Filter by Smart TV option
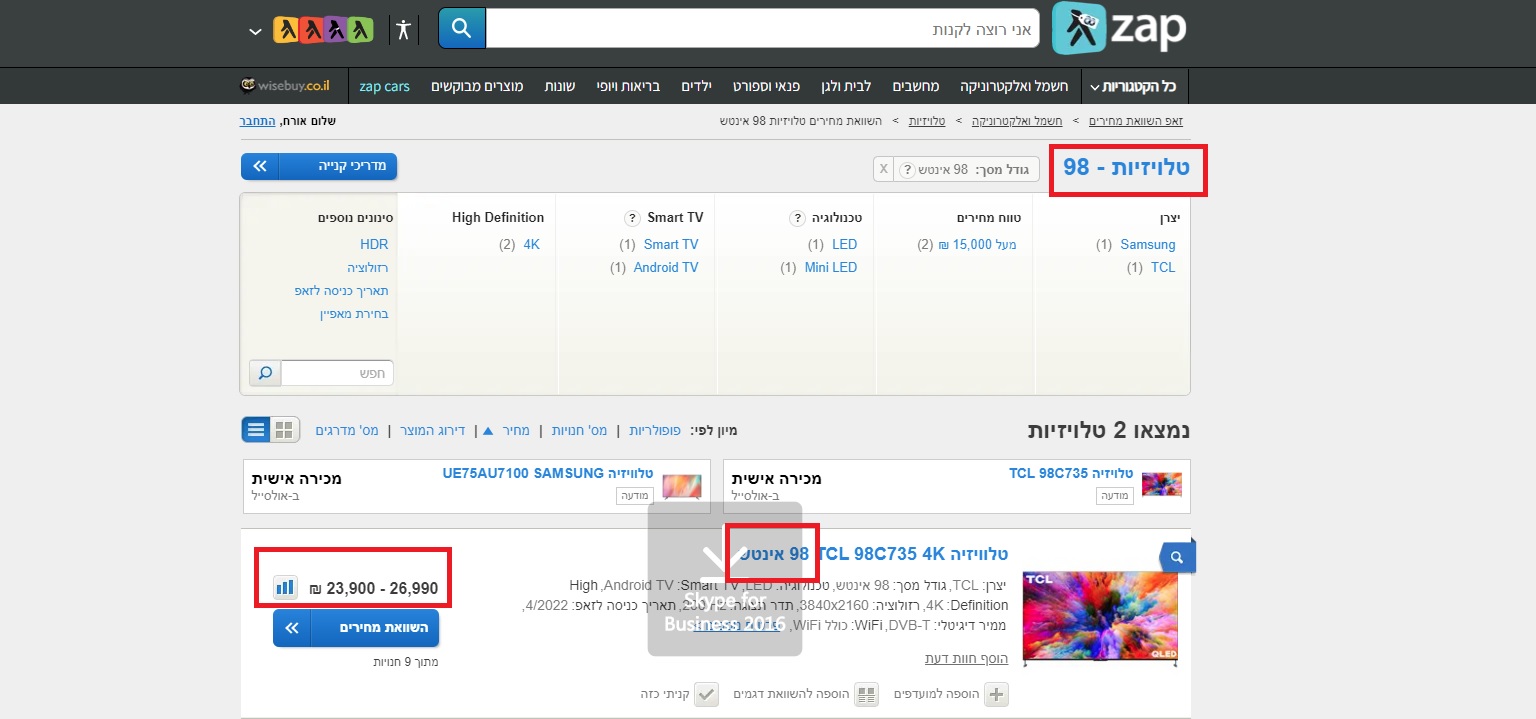The width and height of the screenshot is (1536, 719). click(671, 244)
